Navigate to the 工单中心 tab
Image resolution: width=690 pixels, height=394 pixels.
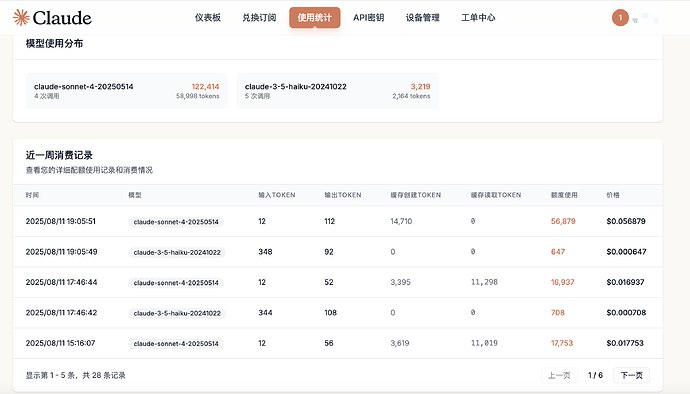coord(478,18)
